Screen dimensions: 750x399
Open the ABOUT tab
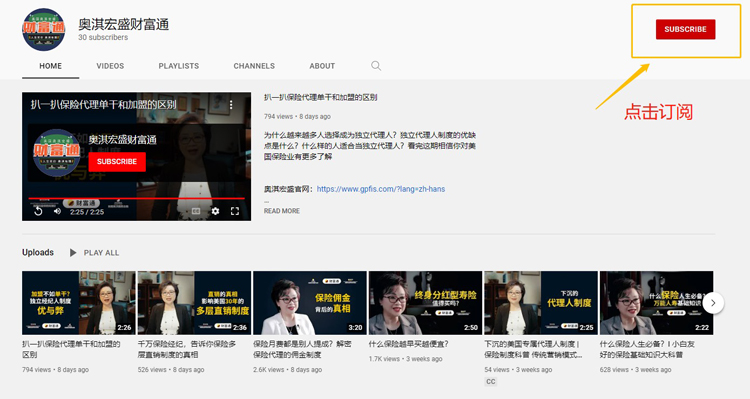pyautogui.click(x=322, y=66)
